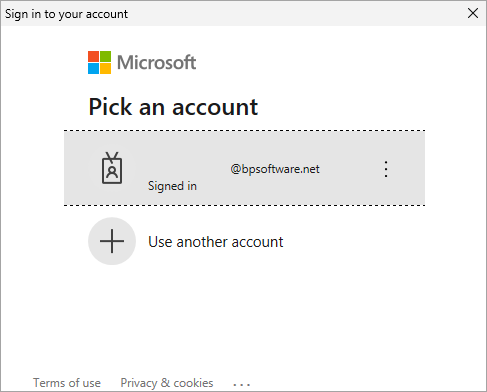Open the Terms of use link
487x392 pixels.
[x=67, y=383]
